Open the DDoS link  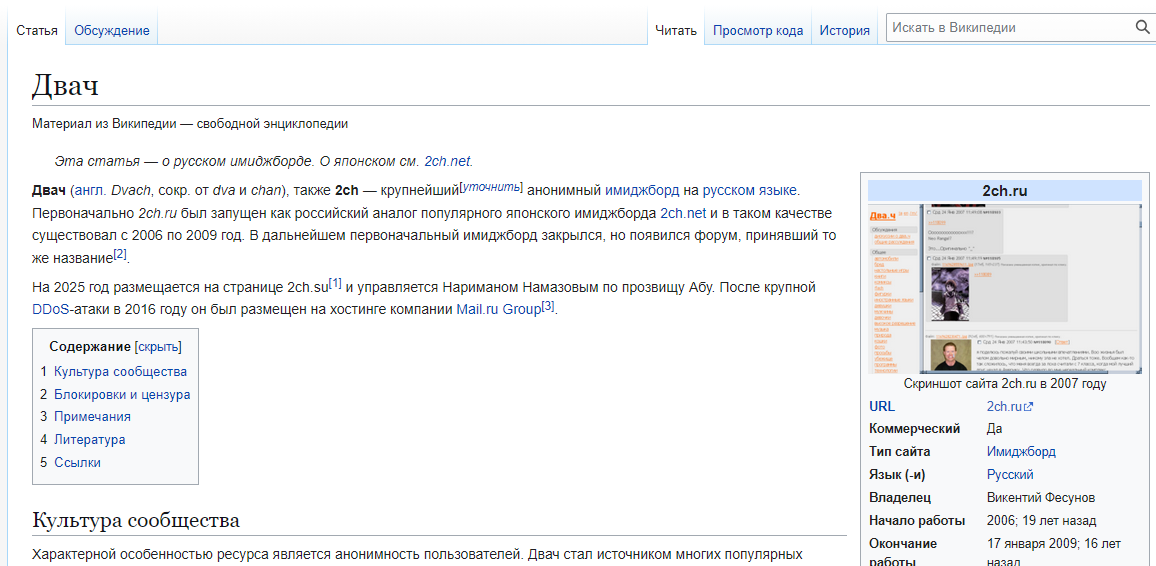click(50, 310)
